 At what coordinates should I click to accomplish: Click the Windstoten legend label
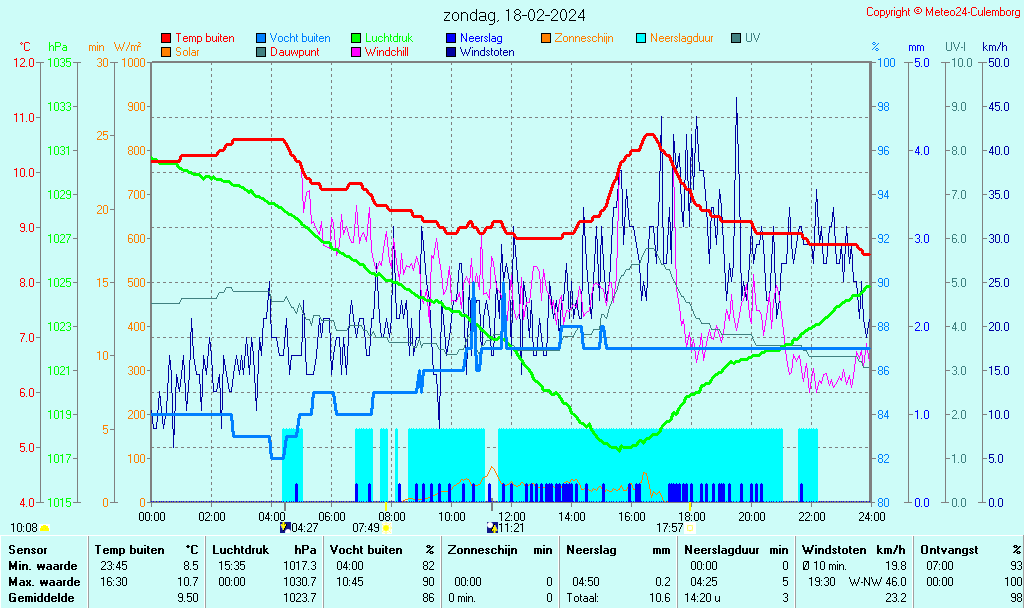(487, 52)
